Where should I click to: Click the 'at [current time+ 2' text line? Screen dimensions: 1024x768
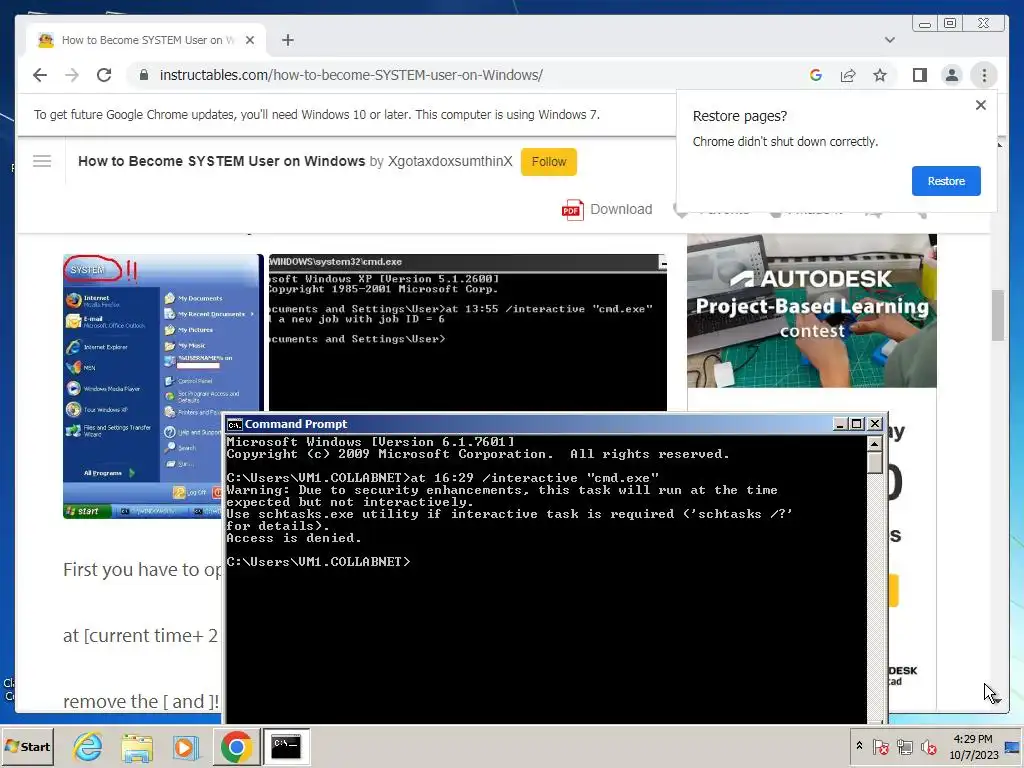140,635
